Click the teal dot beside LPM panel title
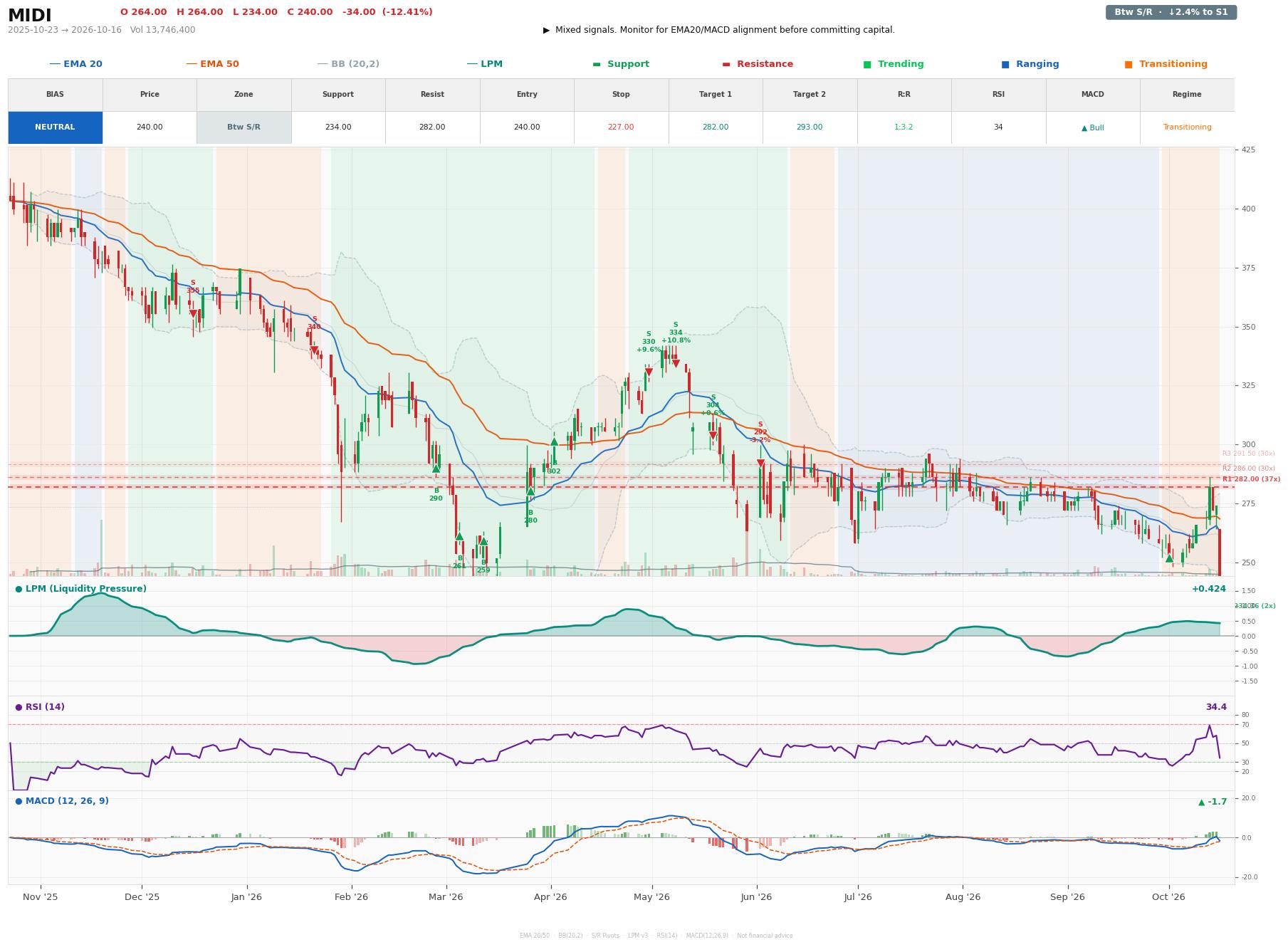This screenshot has height=947, width=1288. [x=19, y=589]
